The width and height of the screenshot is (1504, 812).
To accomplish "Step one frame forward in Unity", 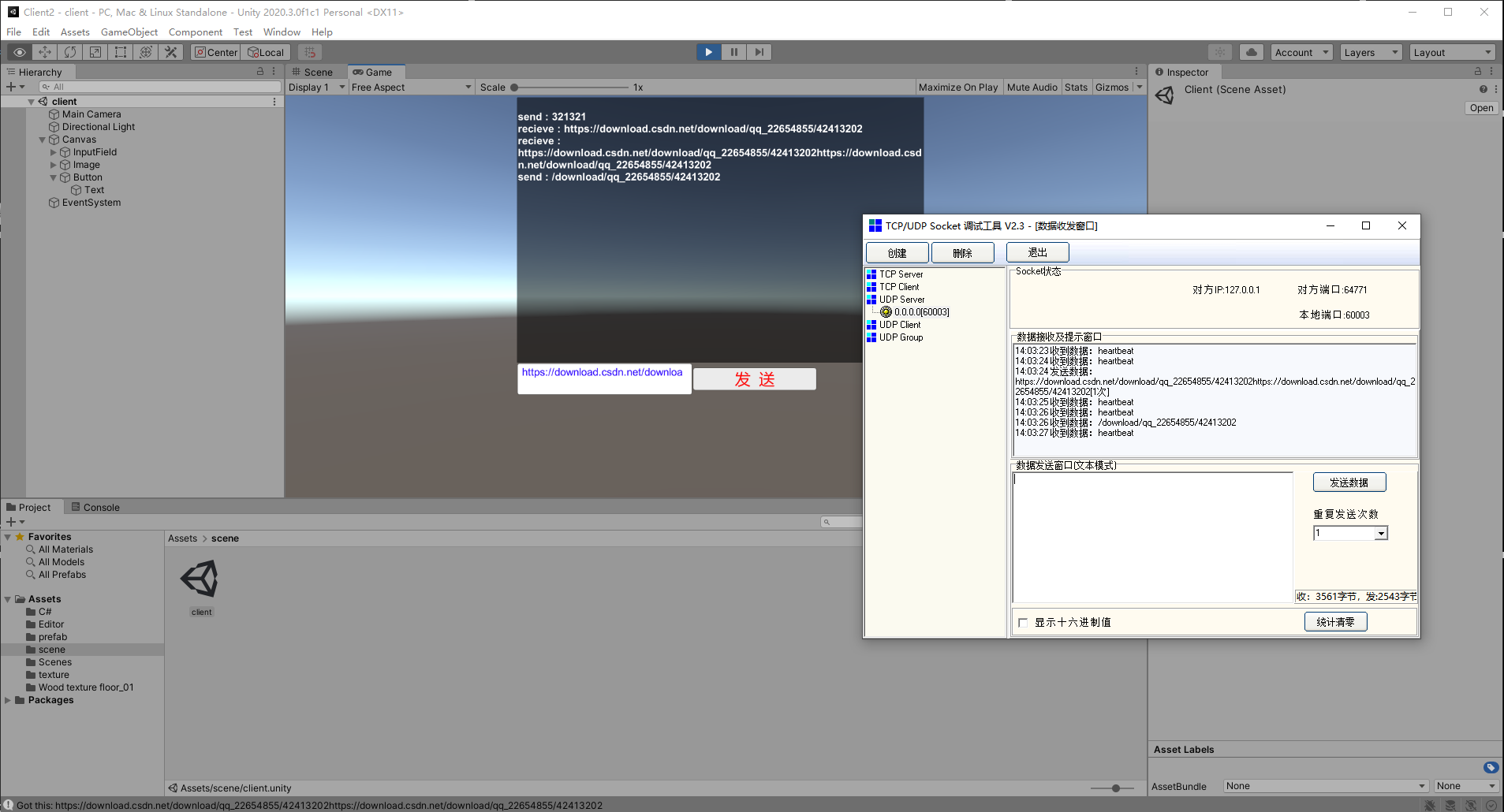I will point(759,52).
